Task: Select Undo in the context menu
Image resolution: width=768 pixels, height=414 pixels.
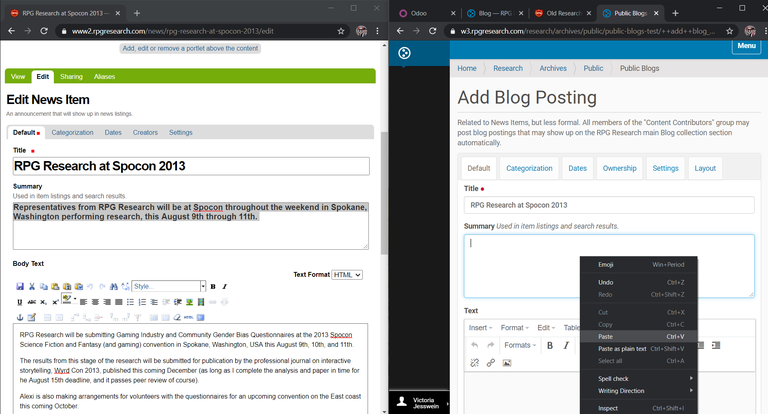Action: coord(639,282)
